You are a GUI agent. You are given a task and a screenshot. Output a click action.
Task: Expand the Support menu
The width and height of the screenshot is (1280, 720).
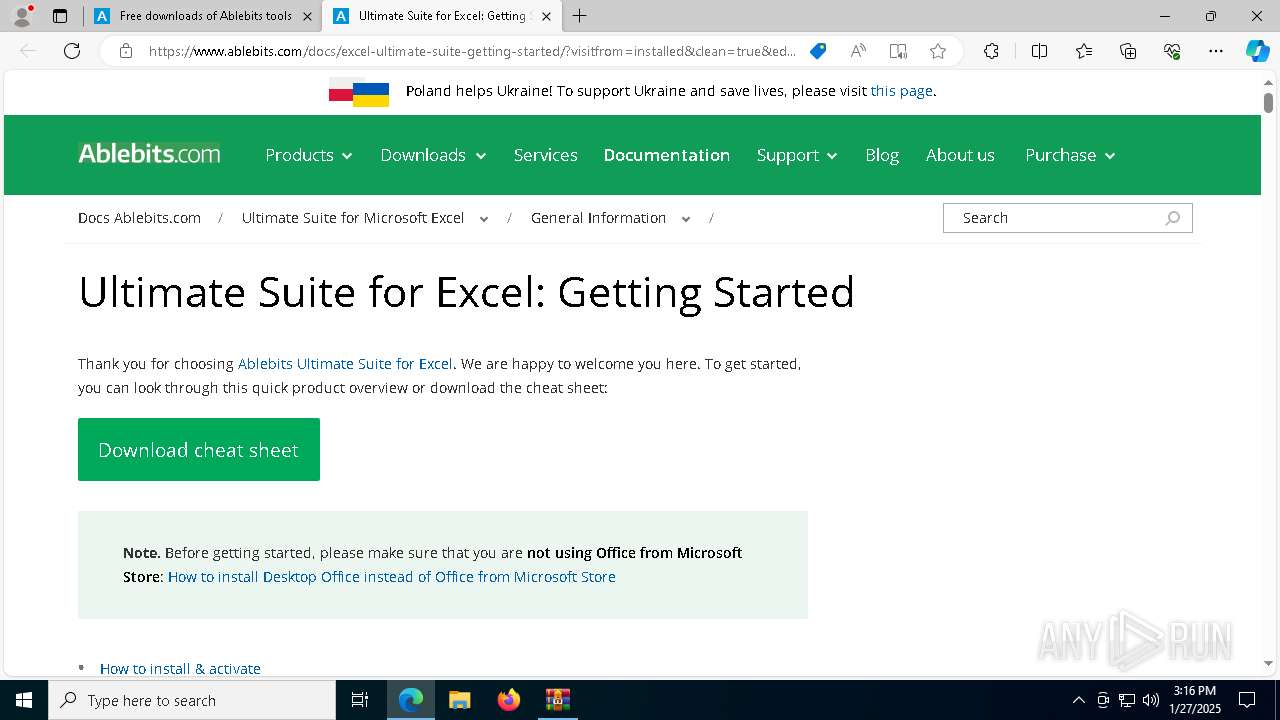pos(797,155)
